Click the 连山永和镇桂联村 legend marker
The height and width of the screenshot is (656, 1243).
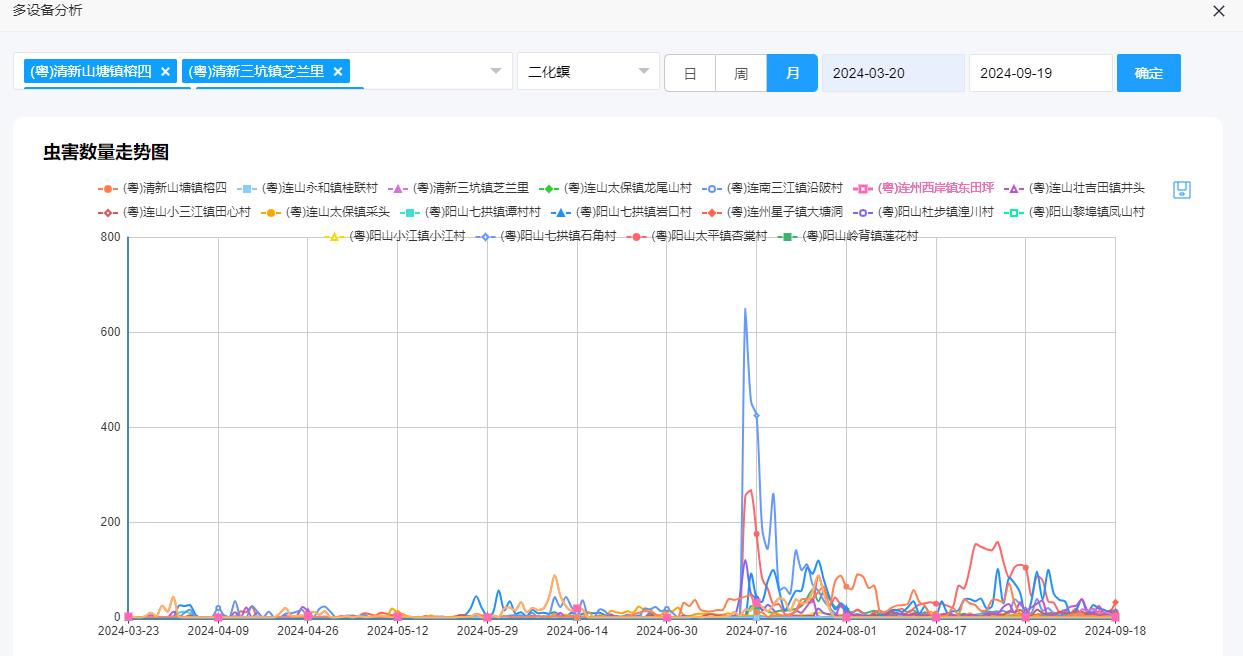coord(248,188)
